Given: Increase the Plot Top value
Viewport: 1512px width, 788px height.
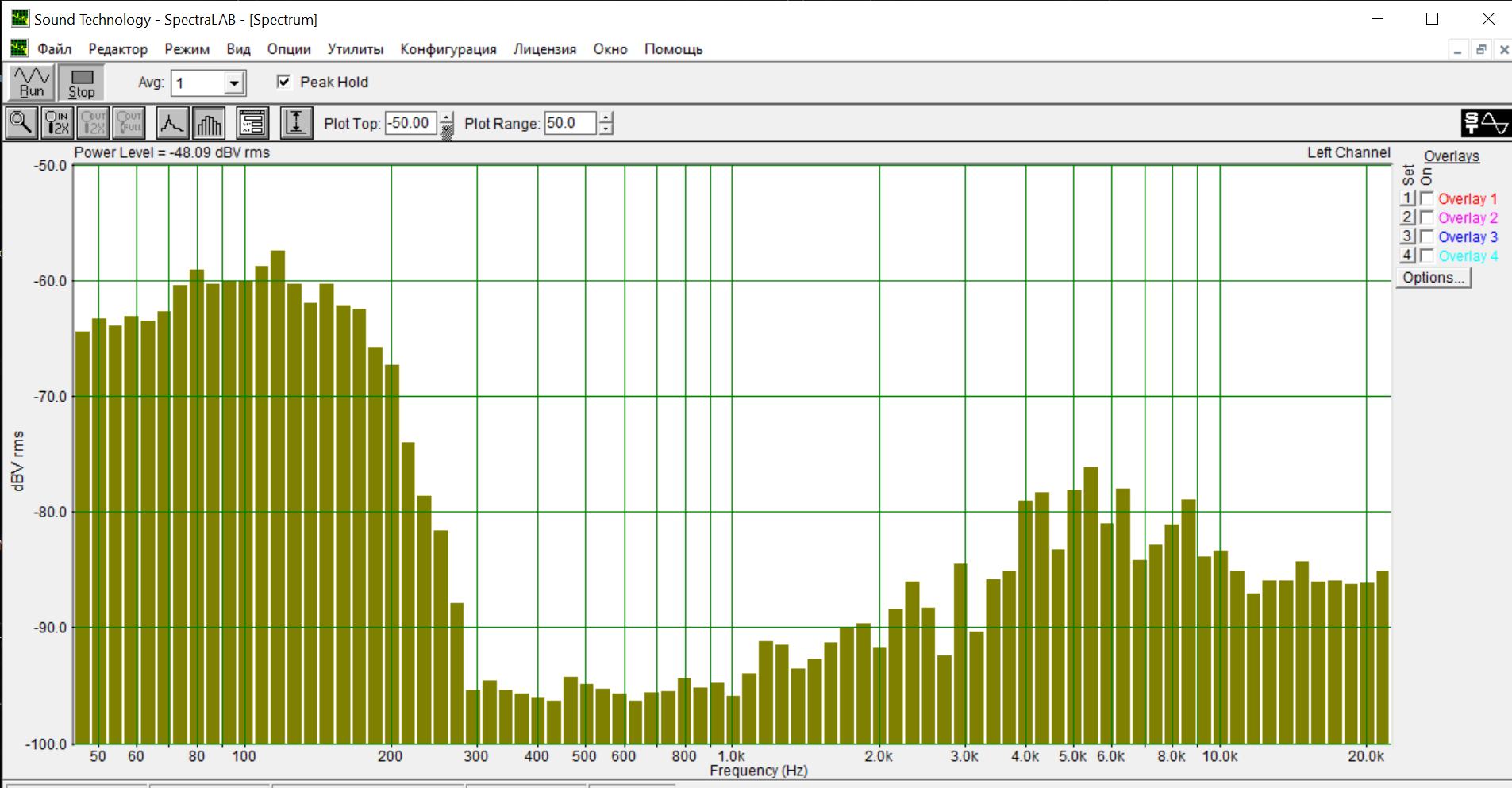Looking at the screenshot, I should [x=447, y=117].
